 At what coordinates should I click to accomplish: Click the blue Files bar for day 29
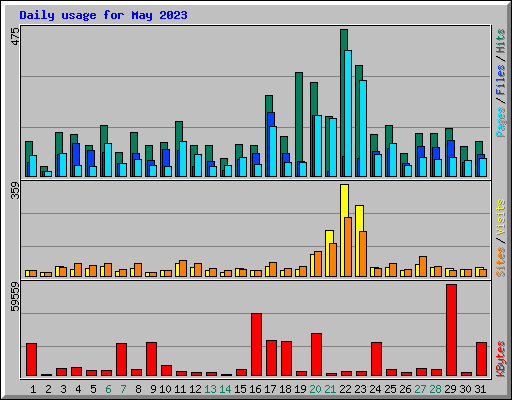coord(451,149)
